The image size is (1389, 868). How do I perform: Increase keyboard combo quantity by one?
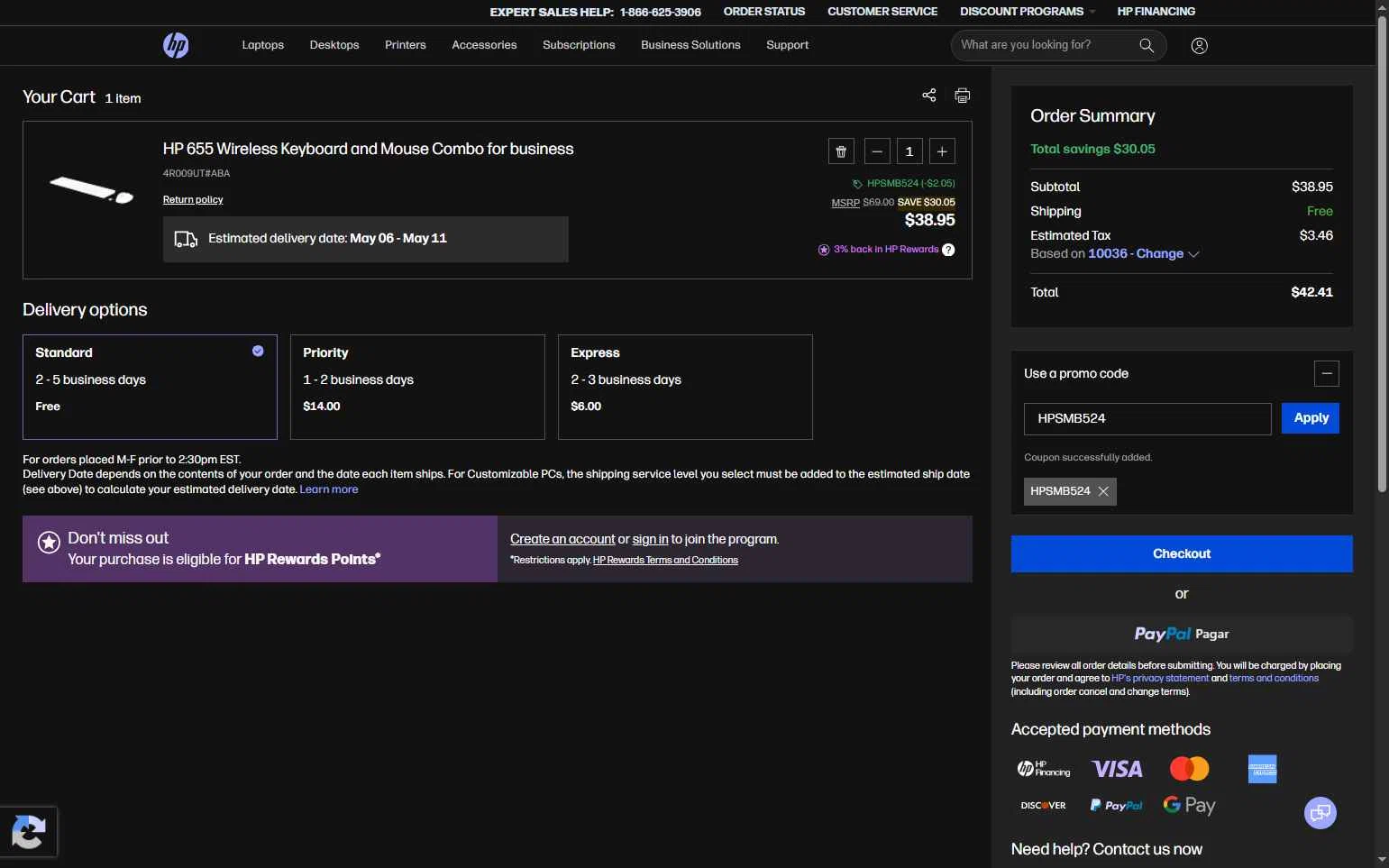click(942, 151)
